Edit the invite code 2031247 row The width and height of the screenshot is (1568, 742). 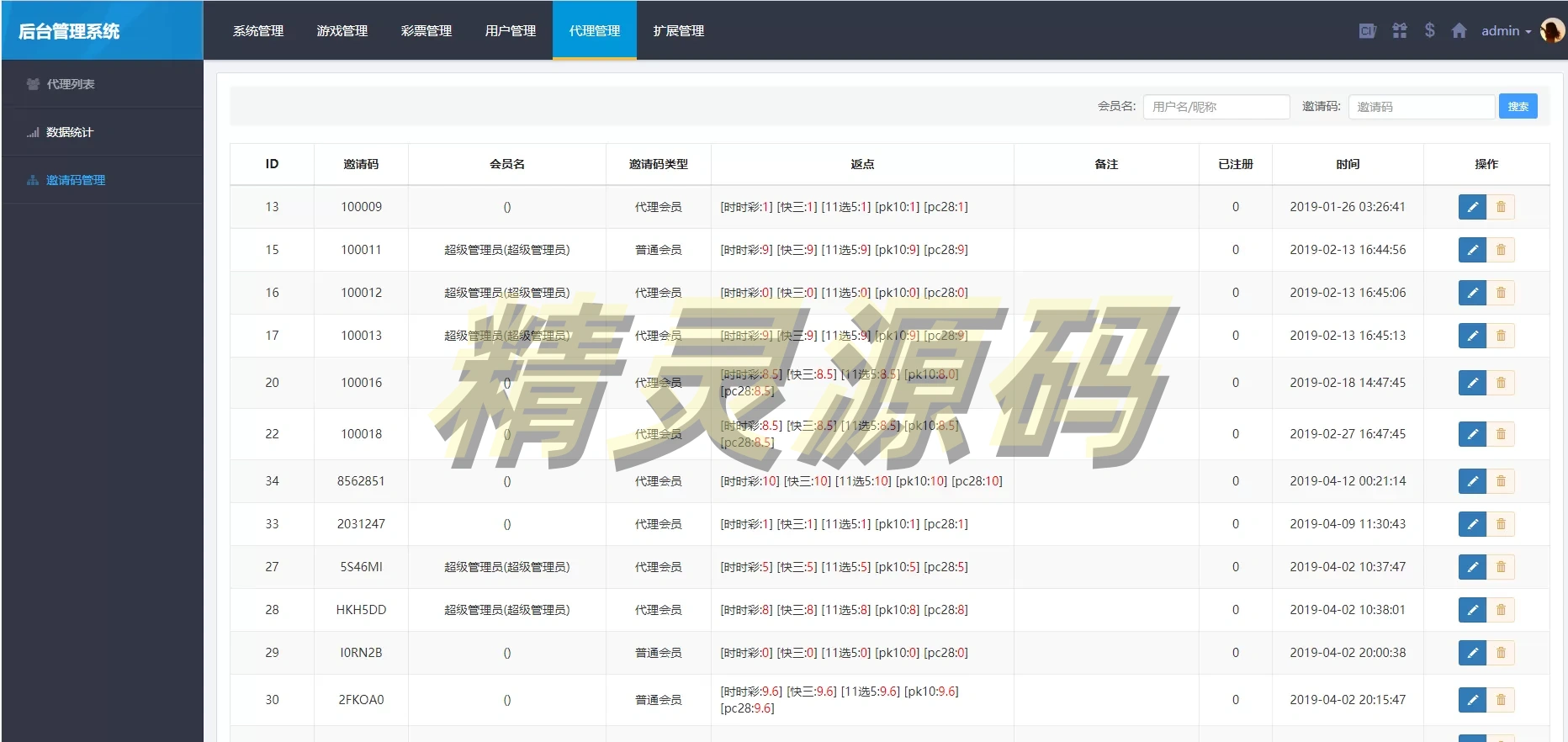tap(1472, 524)
